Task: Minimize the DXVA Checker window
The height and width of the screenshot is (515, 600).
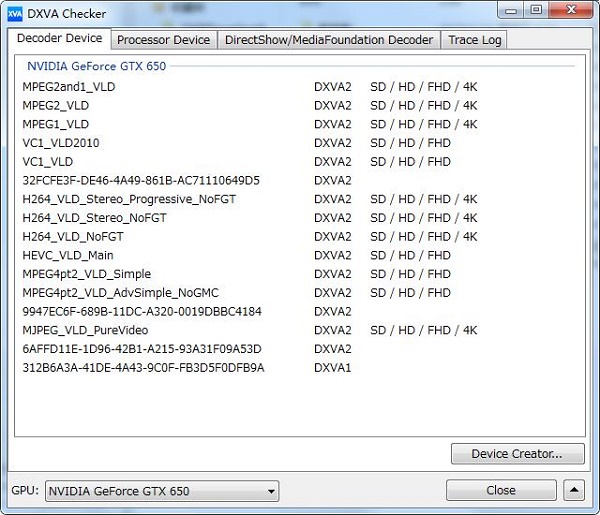Action: point(511,10)
